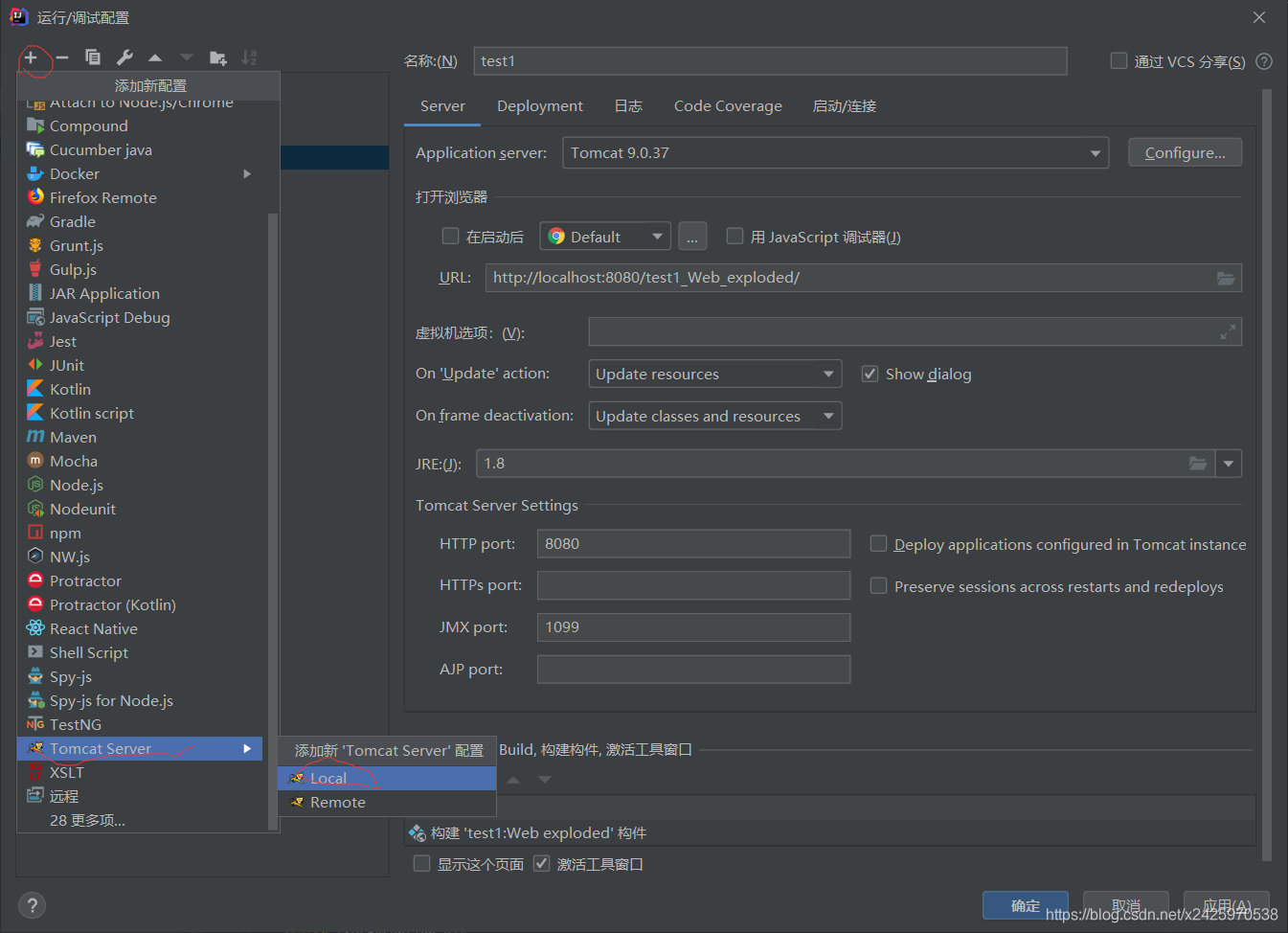Toggle Show dialog checkbox
Screen dimensions: 1288x933
click(870, 374)
